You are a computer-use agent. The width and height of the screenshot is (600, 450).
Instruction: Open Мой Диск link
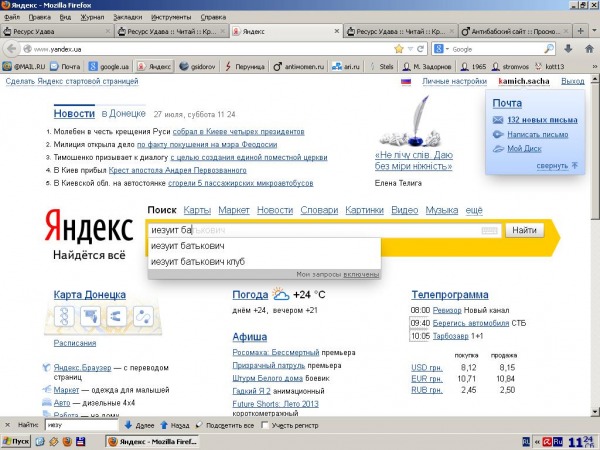point(524,148)
